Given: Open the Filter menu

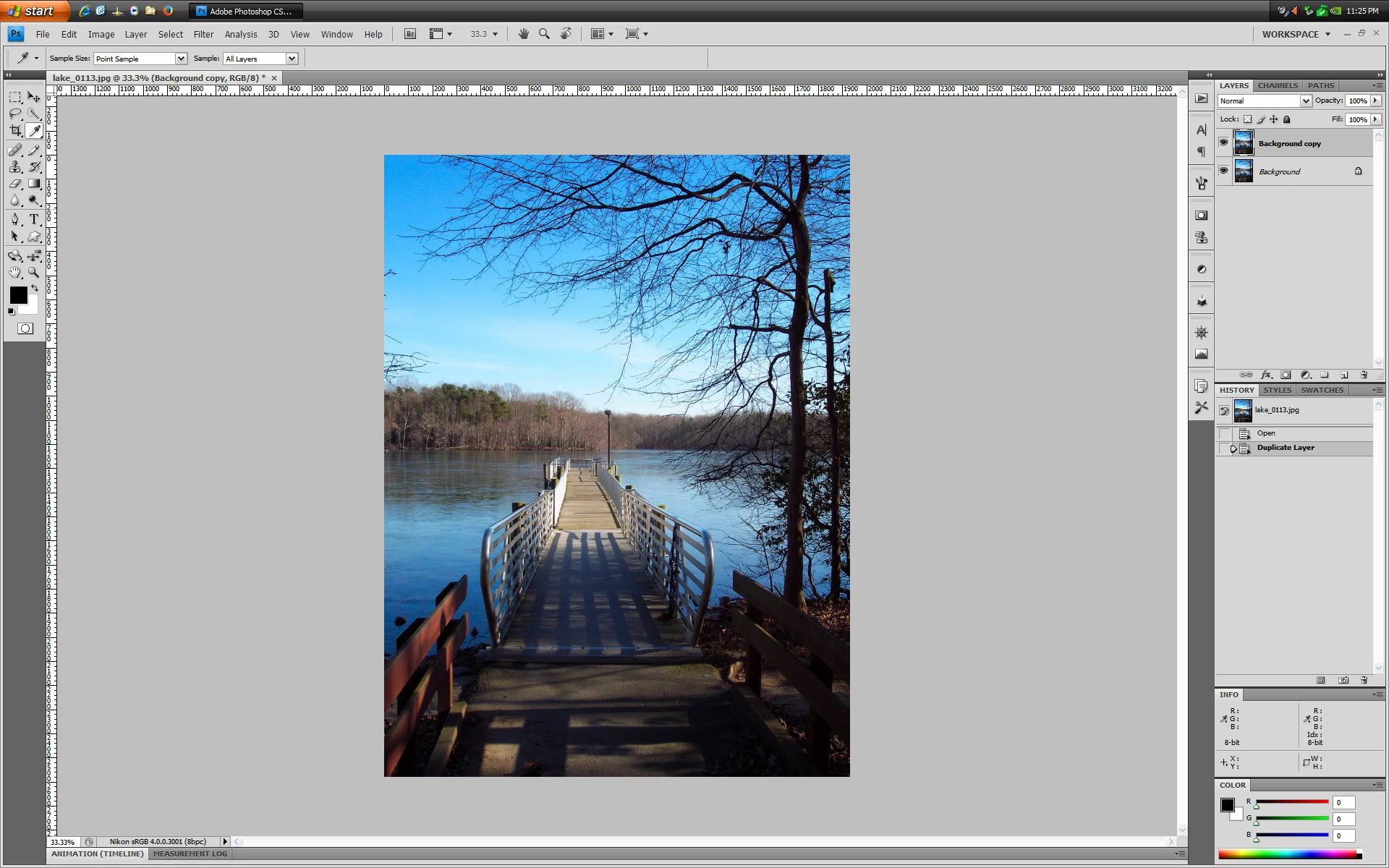Looking at the screenshot, I should (203, 34).
